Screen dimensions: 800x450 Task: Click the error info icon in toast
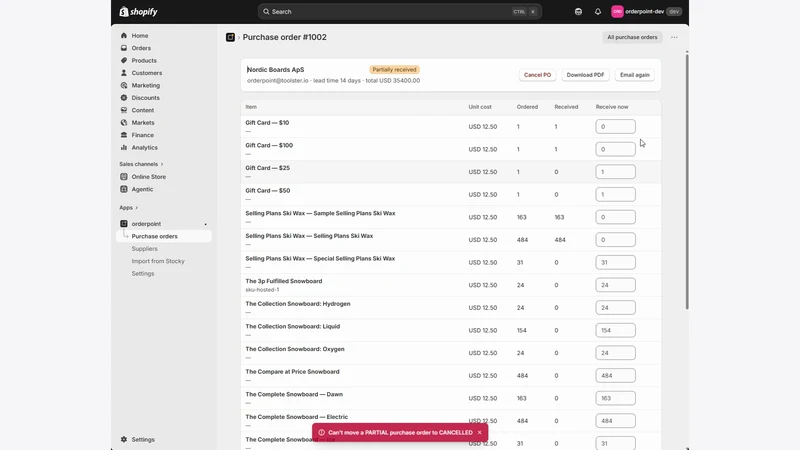(321, 432)
